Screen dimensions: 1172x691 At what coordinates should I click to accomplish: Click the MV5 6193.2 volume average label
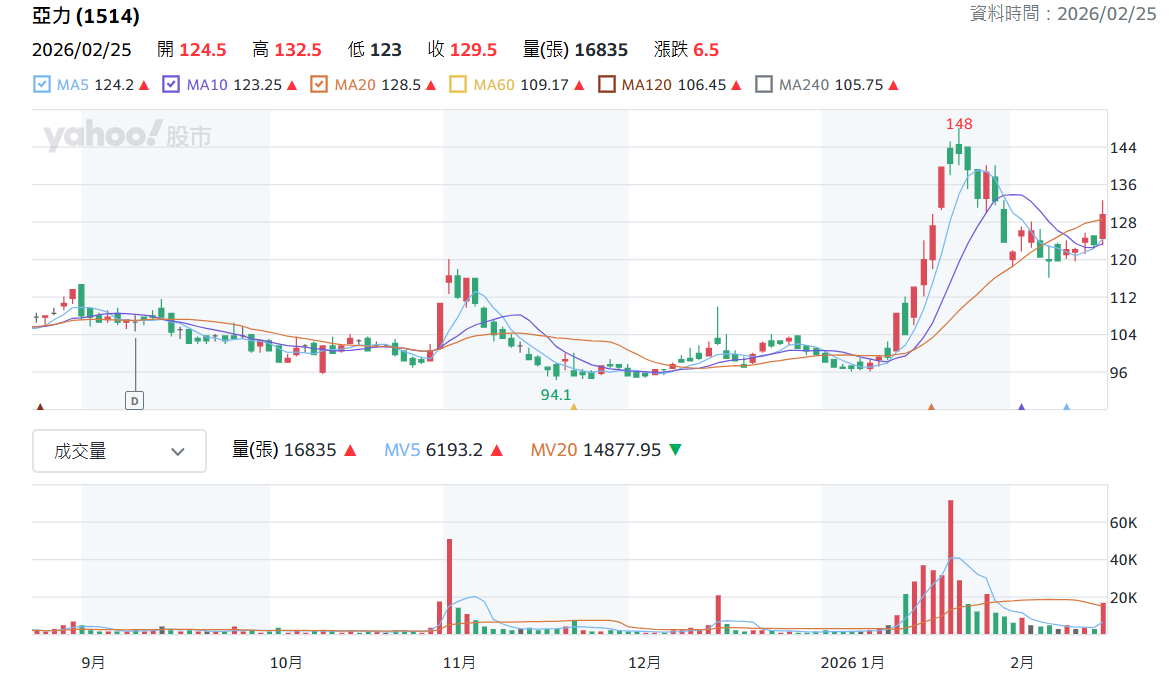434,450
